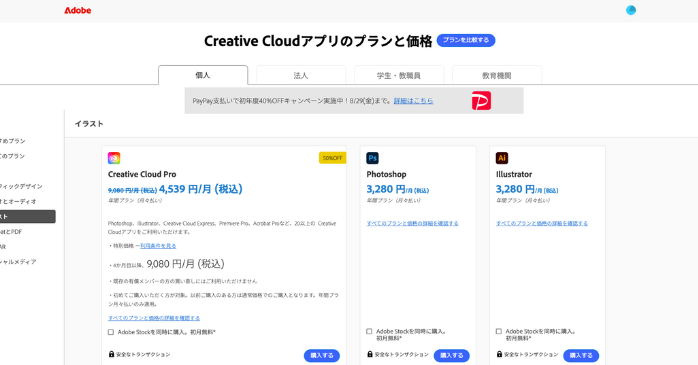Click the Creative Cloud Pro app icon
This screenshot has height=365, width=698.
tap(114, 158)
